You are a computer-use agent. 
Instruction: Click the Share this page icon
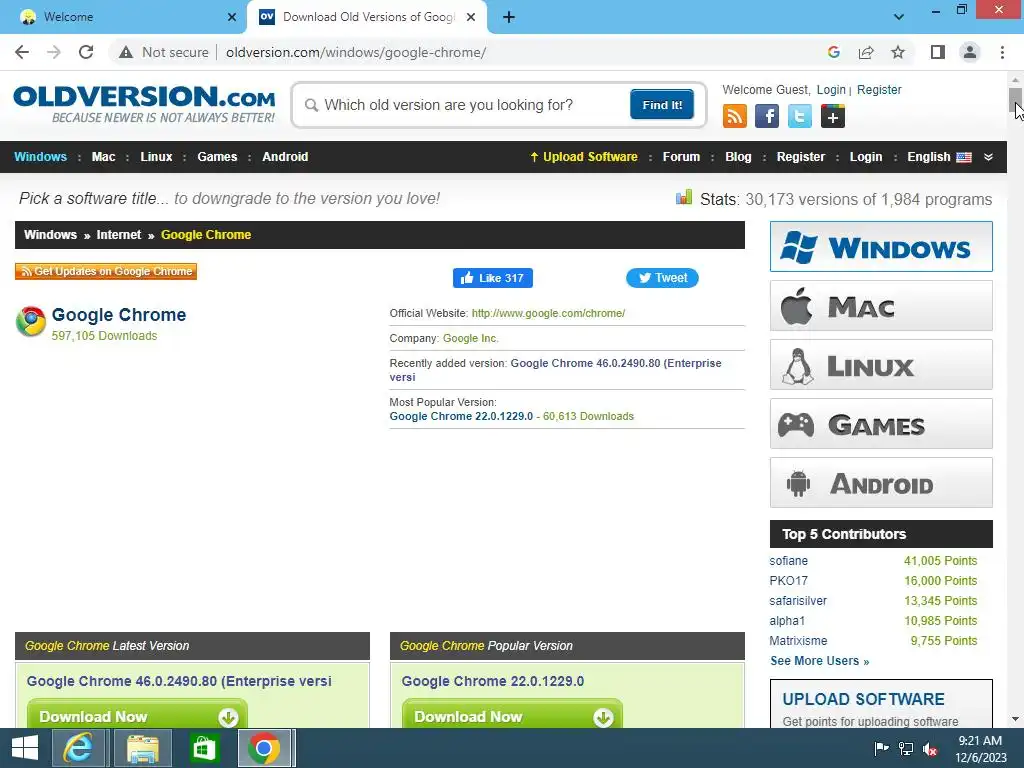pyautogui.click(x=866, y=52)
